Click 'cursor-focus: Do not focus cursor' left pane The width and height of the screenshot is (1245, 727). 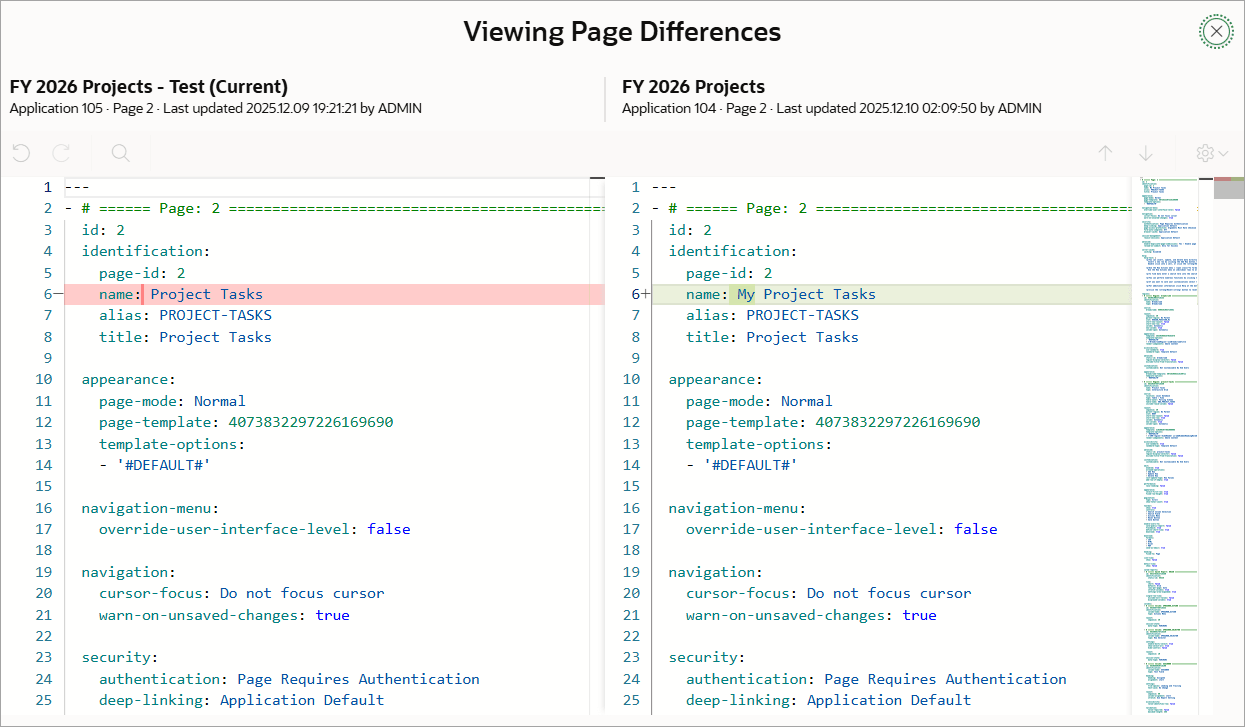(x=241, y=593)
